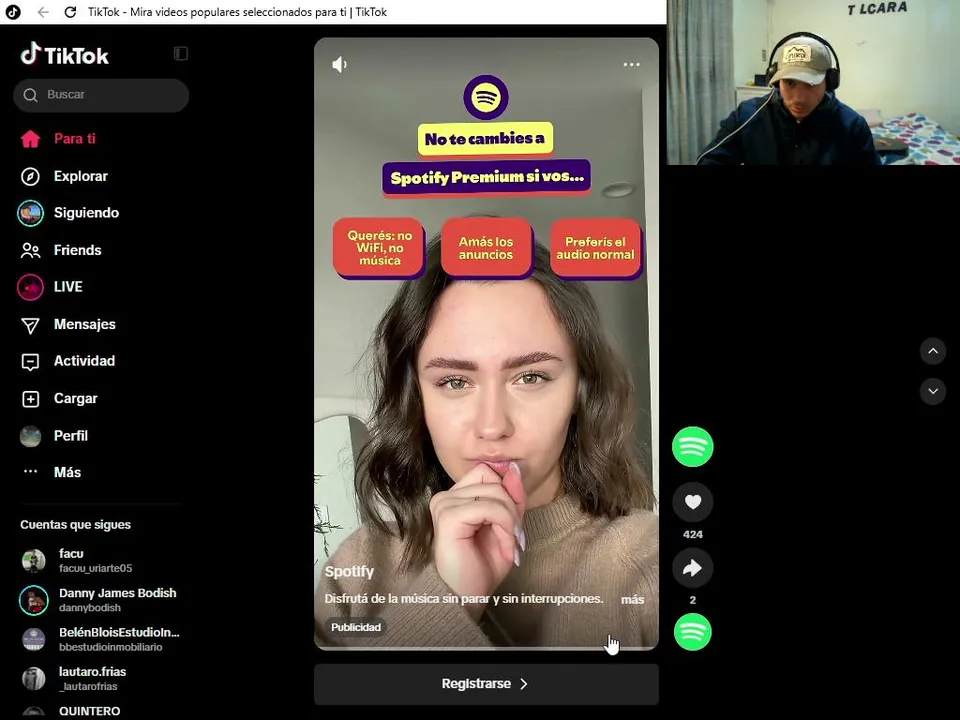
Task: Click the Spotify account name on video
Action: point(349,571)
